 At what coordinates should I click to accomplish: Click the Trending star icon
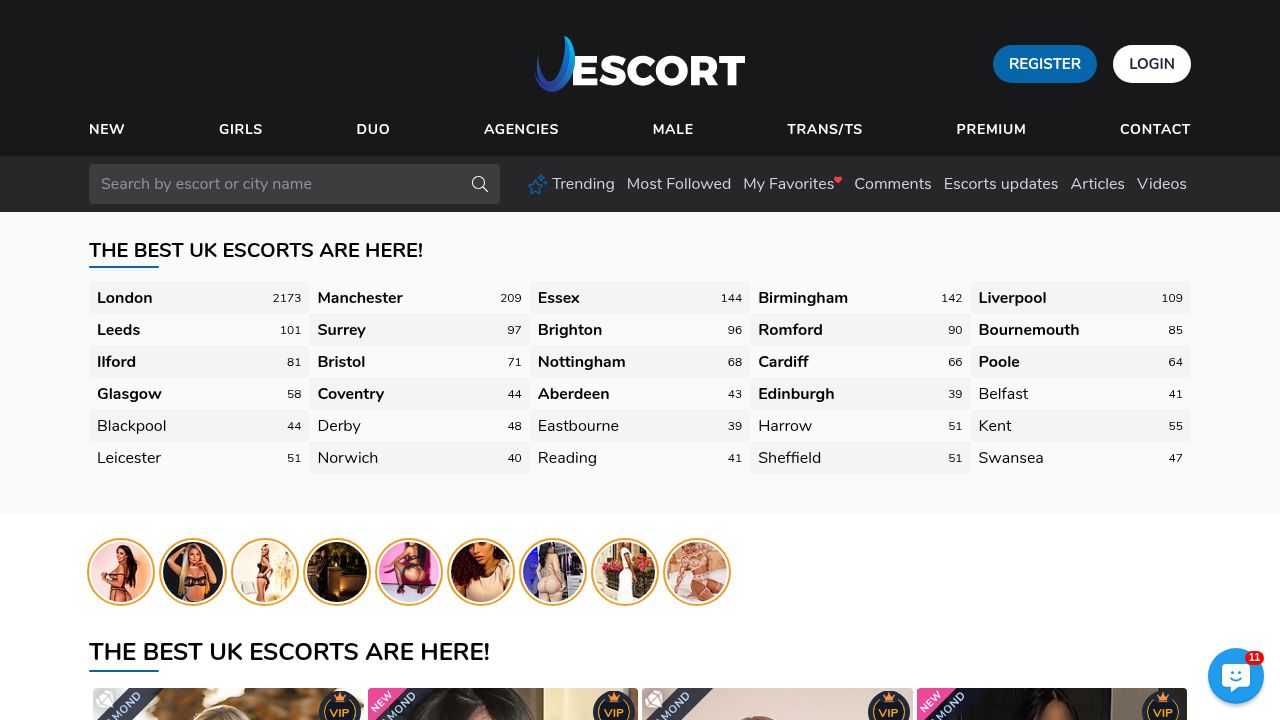click(537, 184)
